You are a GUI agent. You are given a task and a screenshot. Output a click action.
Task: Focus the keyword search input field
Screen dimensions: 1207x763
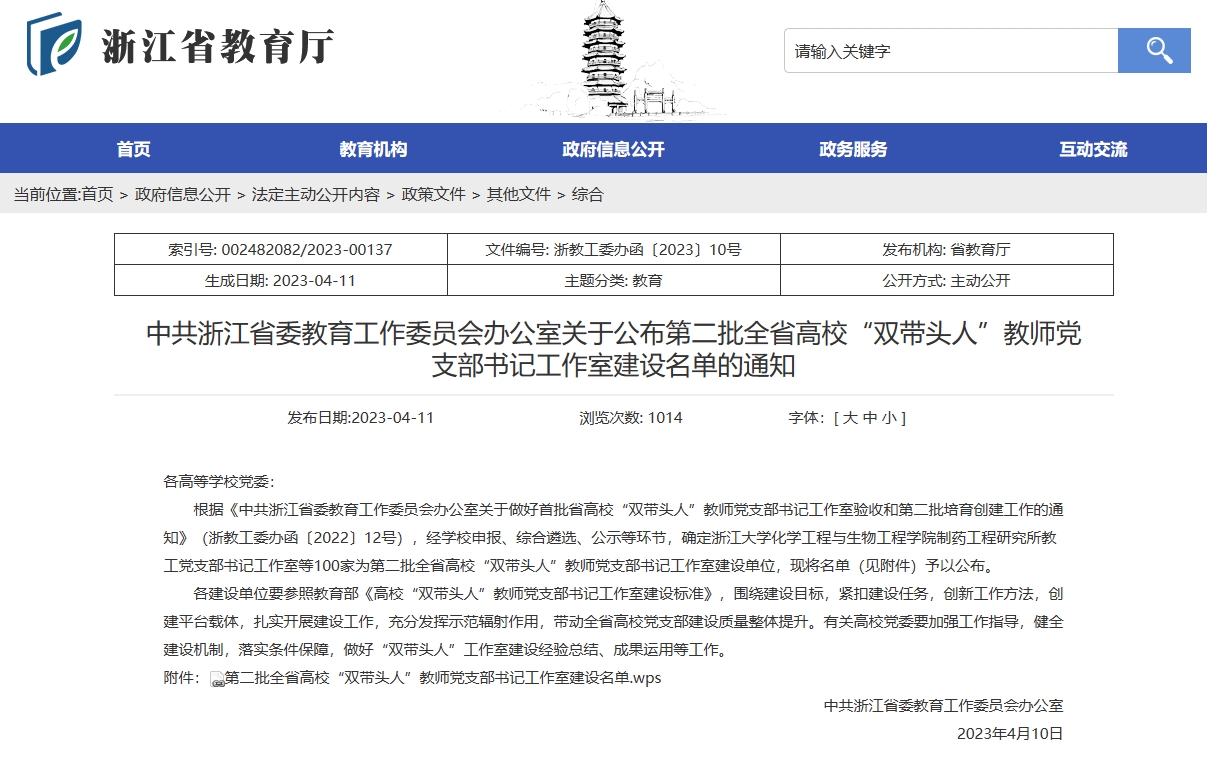(950, 51)
